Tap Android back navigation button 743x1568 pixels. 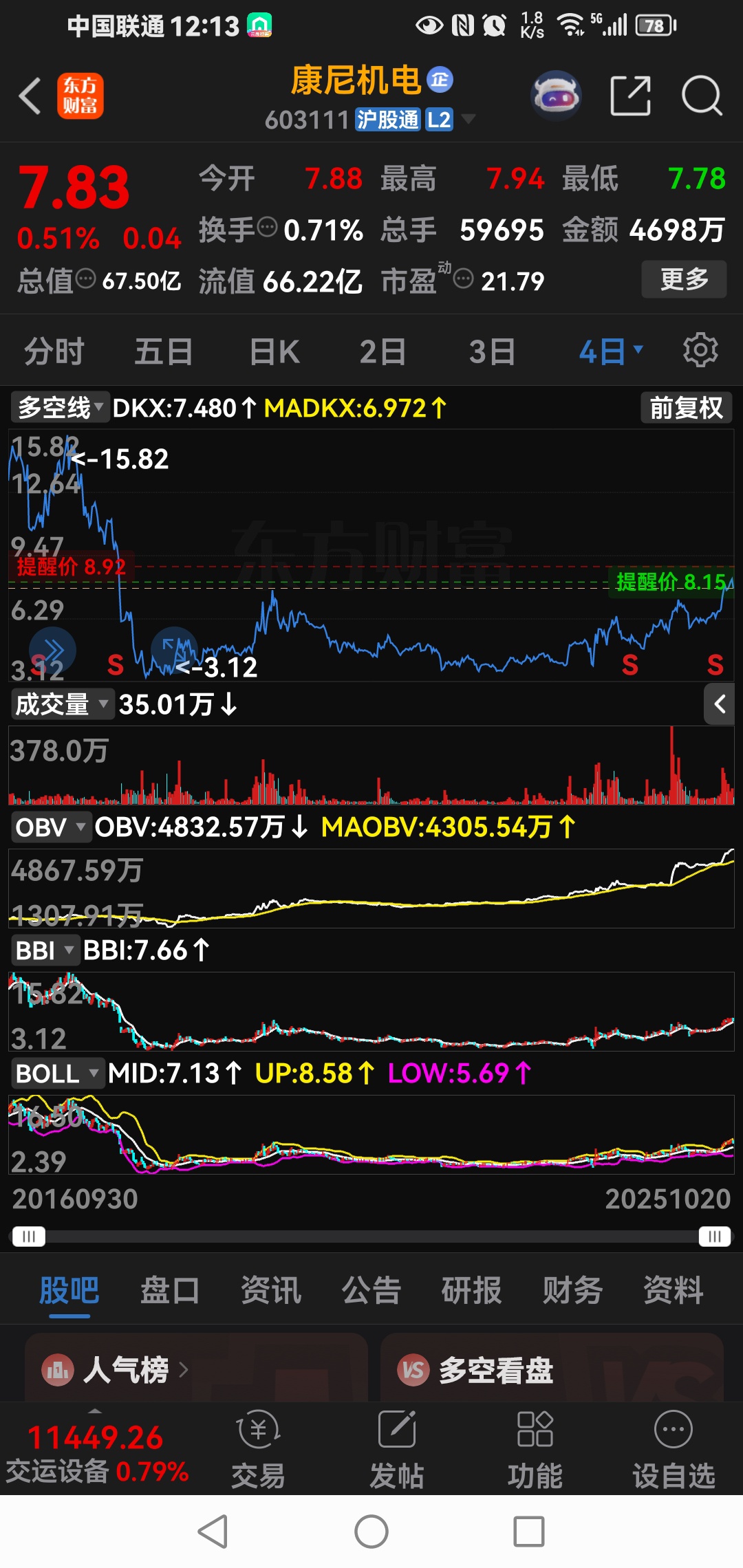pyautogui.click(x=213, y=1532)
